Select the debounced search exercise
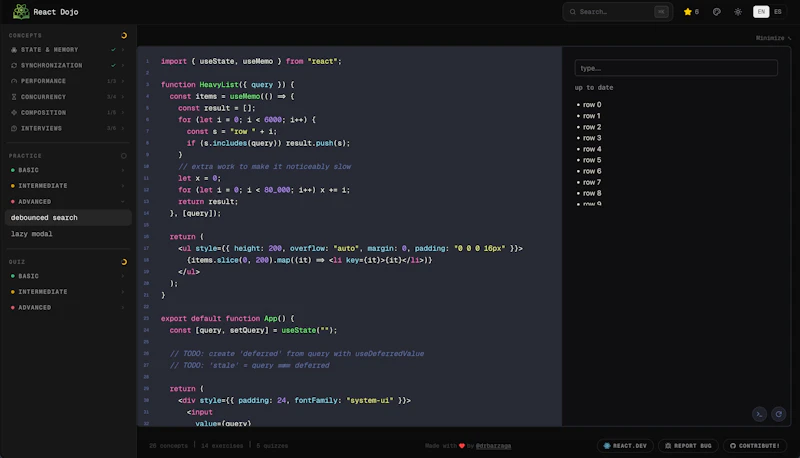 (x=68, y=218)
